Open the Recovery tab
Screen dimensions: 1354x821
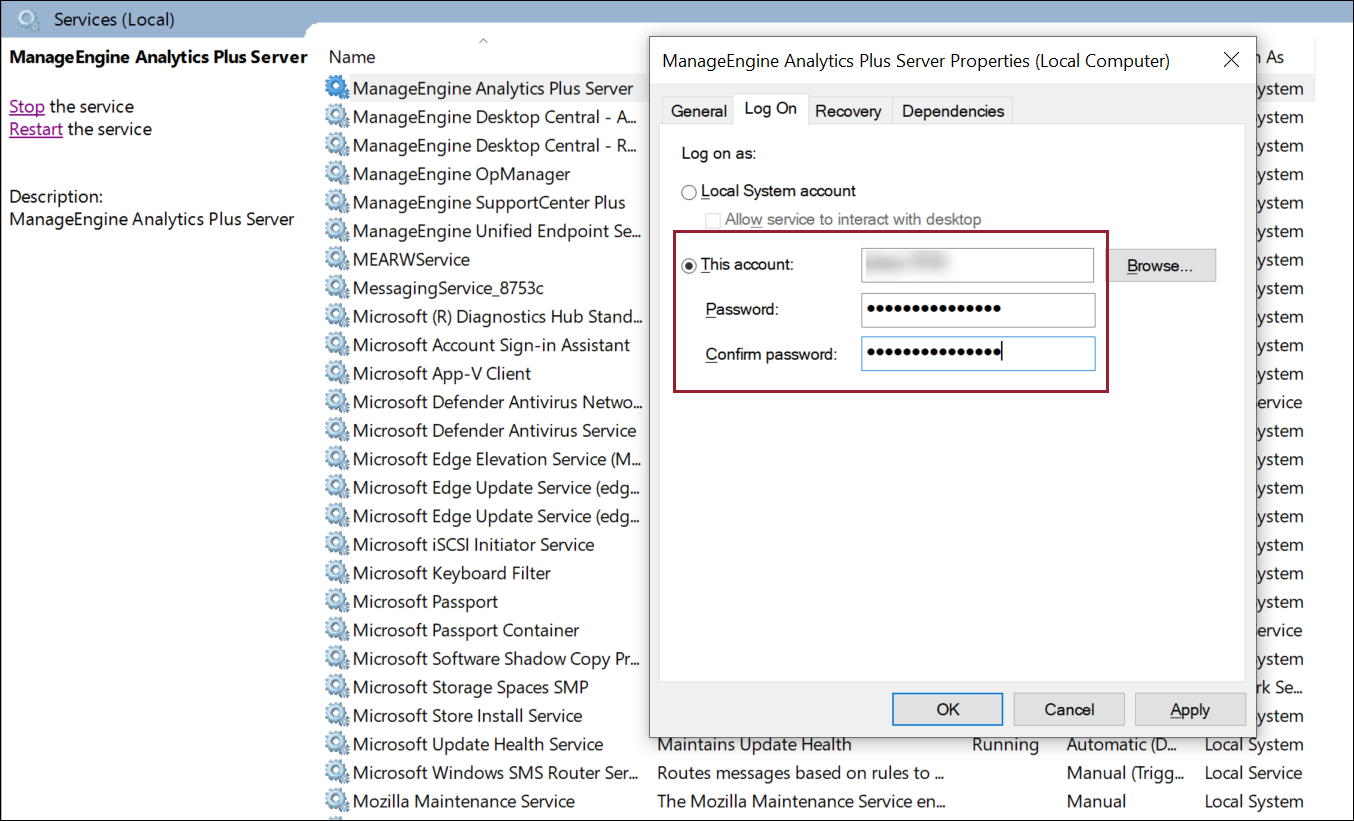click(848, 111)
